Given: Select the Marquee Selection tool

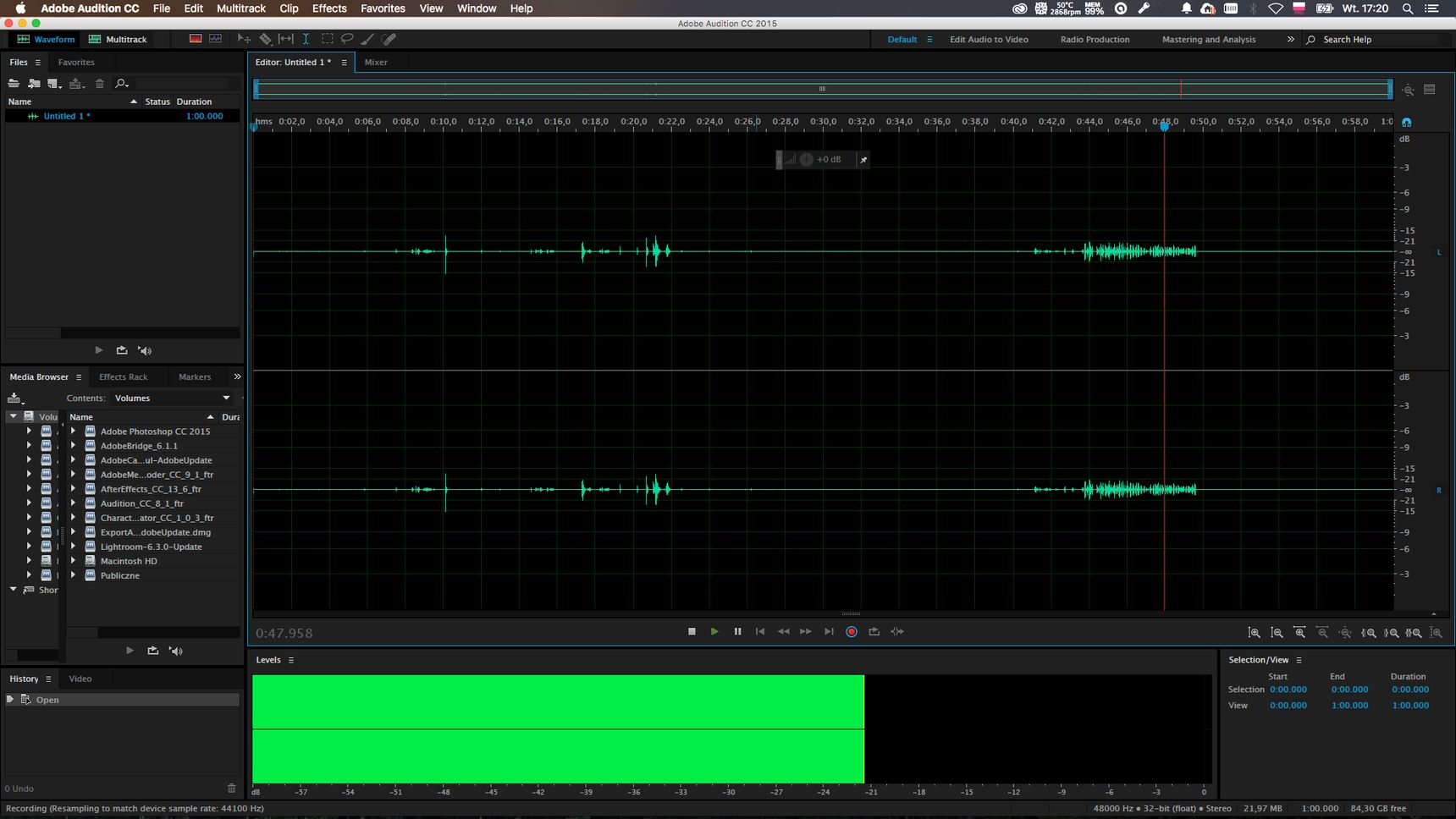Looking at the screenshot, I should [328, 39].
